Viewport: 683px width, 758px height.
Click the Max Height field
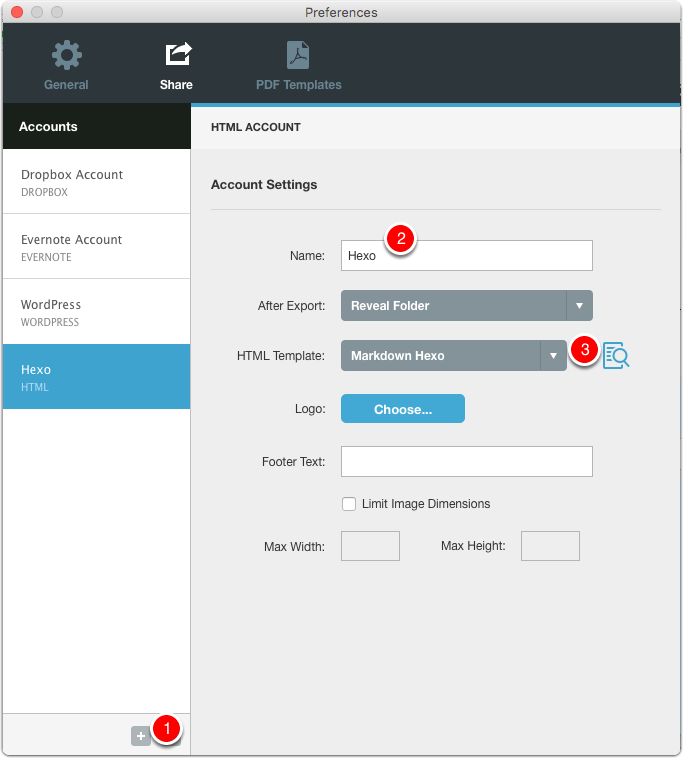pyautogui.click(x=550, y=546)
